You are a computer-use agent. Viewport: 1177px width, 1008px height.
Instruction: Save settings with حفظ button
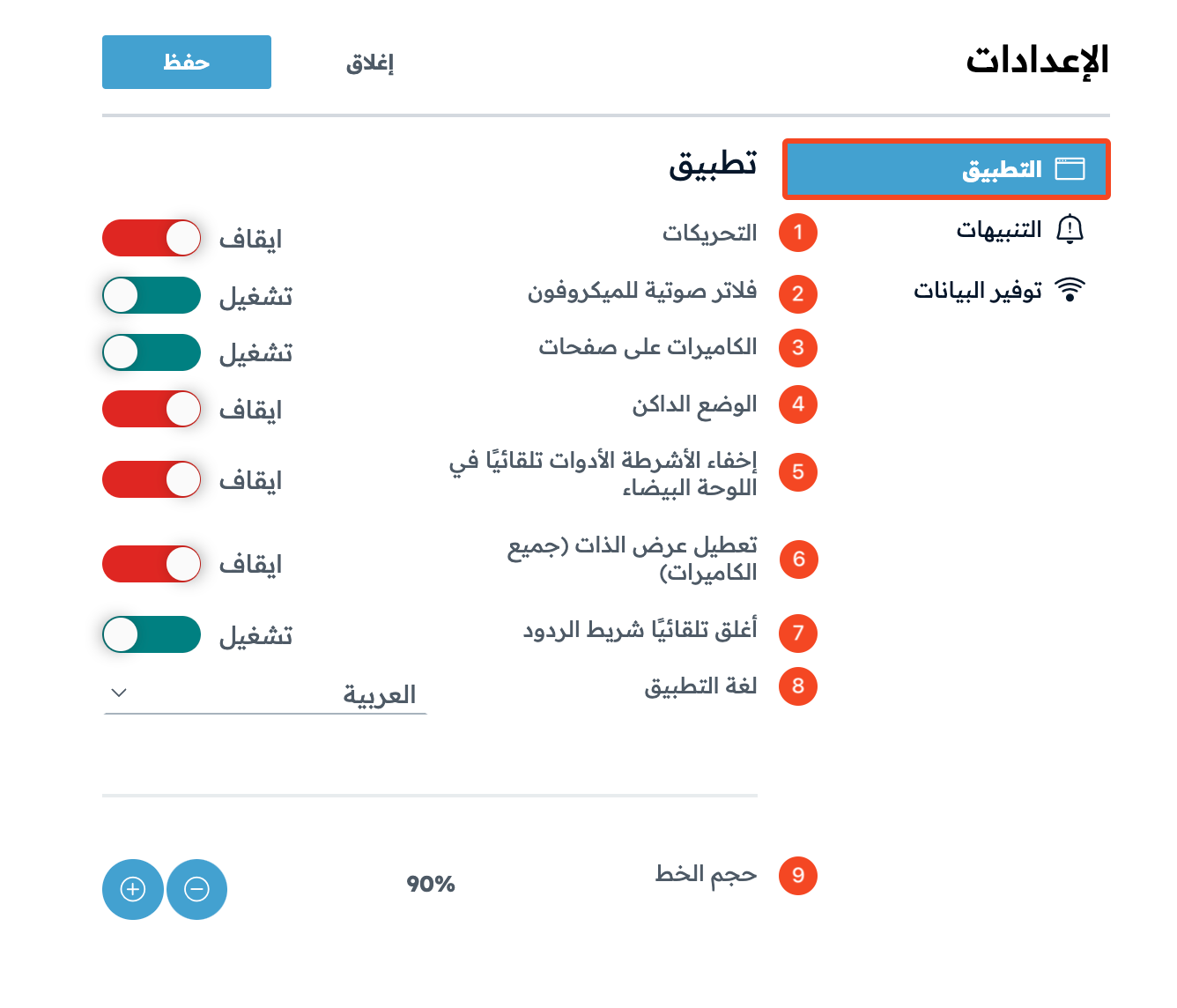187,62
